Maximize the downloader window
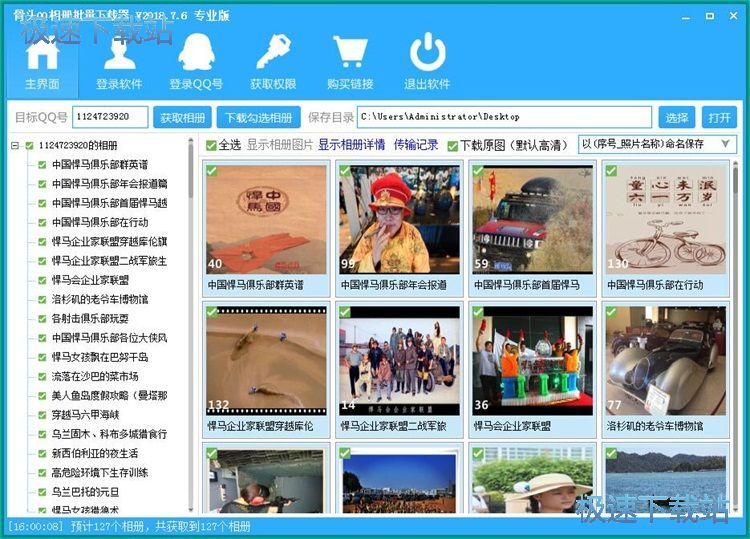Screen dimensions: 750x539 [710, 16]
